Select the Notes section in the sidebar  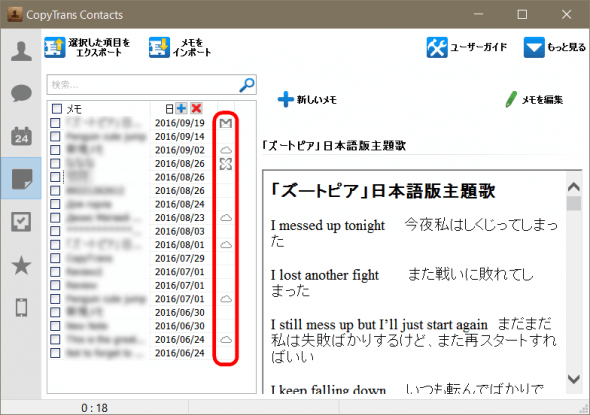click(x=21, y=178)
